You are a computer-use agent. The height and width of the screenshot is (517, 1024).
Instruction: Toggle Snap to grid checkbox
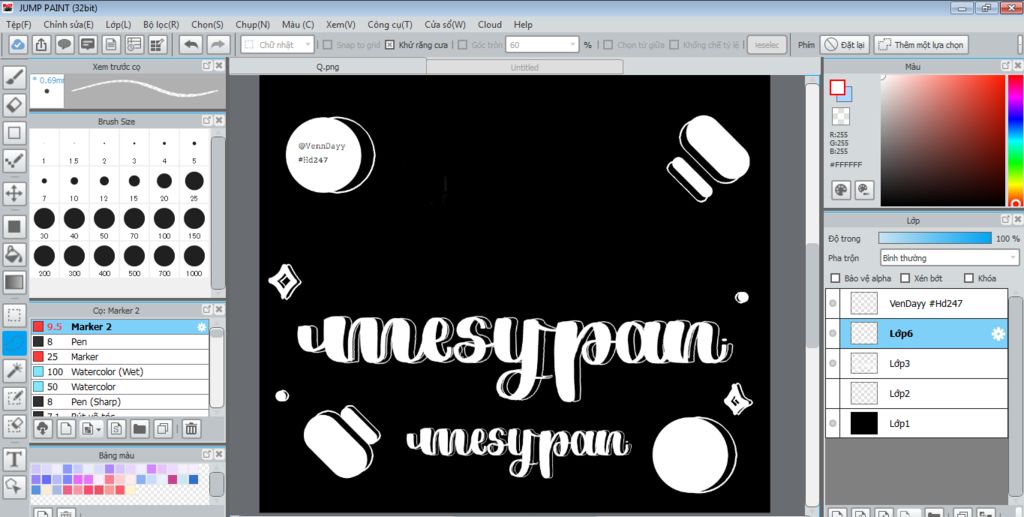[327, 45]
